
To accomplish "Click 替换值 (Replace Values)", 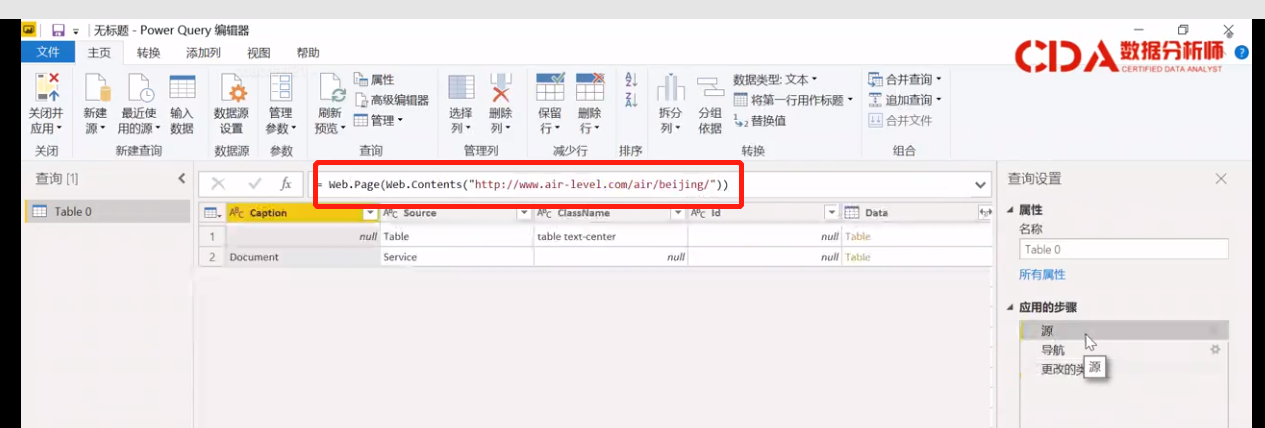I will coord(759,120).
